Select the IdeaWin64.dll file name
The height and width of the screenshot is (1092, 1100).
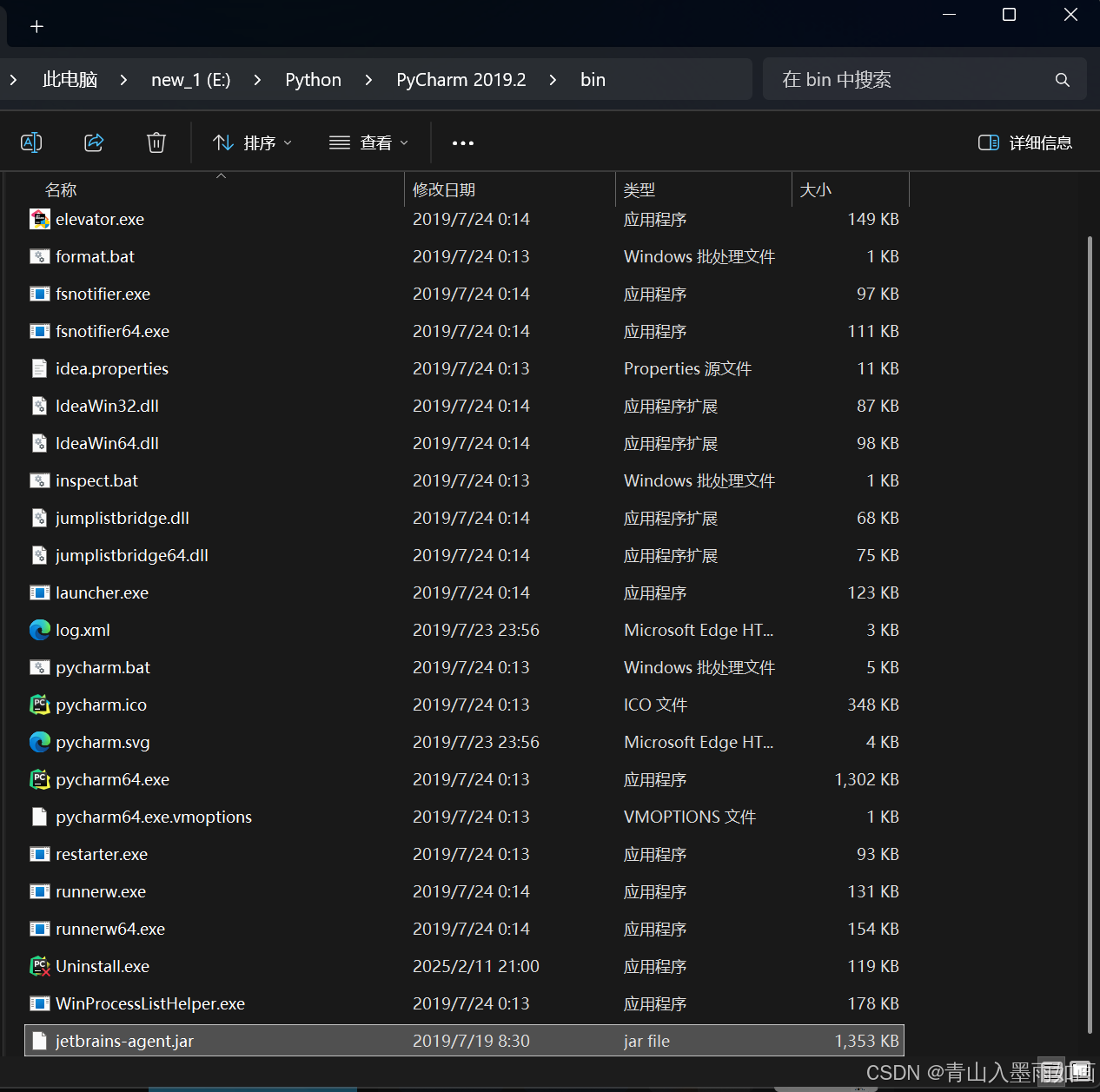coord(108,443)
